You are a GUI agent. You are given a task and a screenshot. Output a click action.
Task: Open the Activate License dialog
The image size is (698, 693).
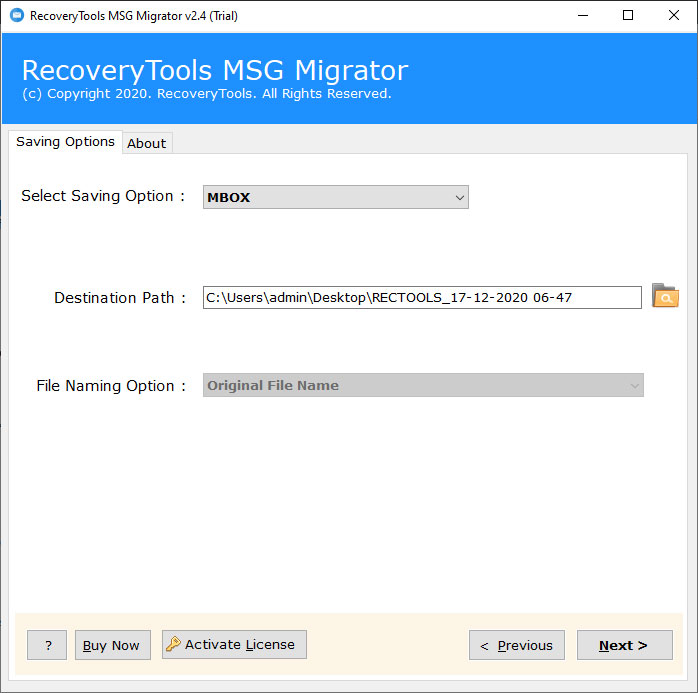pyautogui.click(x=234, y=644)
